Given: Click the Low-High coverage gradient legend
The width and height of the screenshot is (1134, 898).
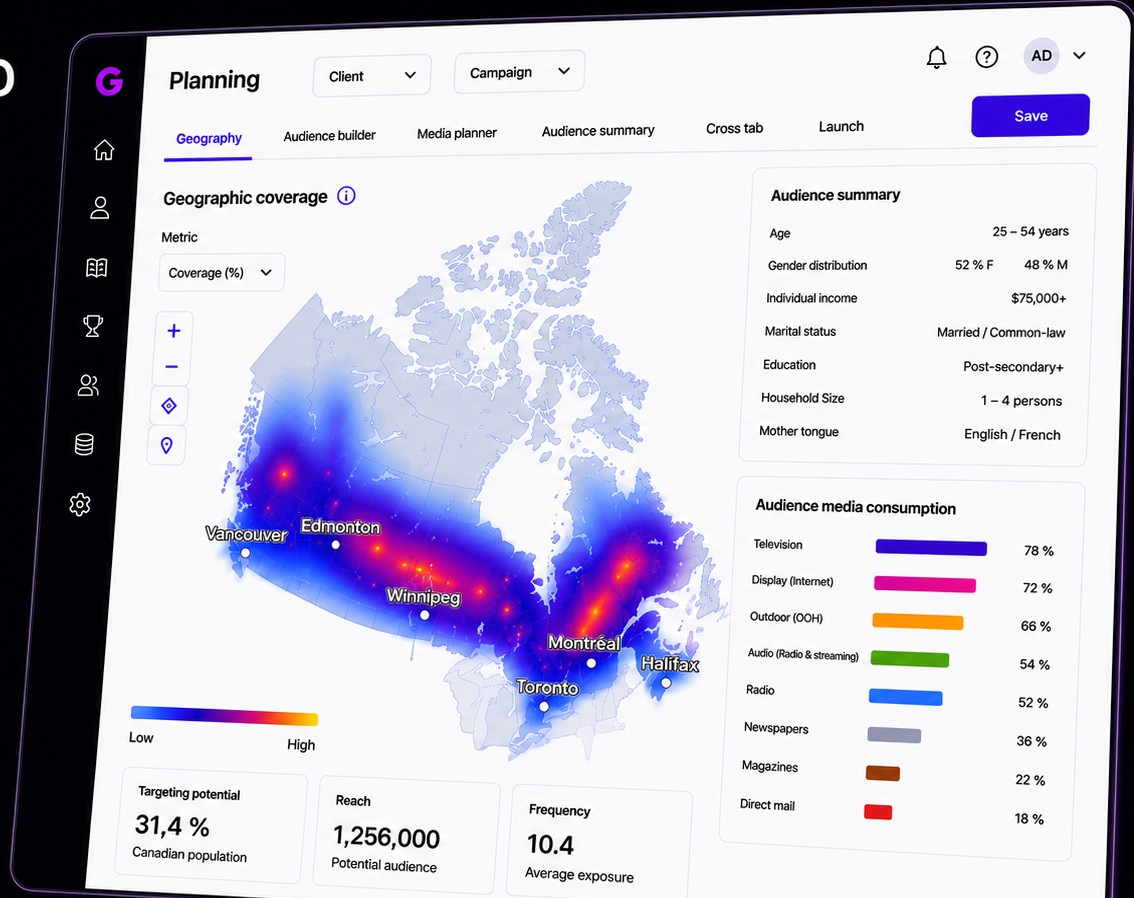Looking at the screenshot, I should pyautogui.click(x=224, y=716).
